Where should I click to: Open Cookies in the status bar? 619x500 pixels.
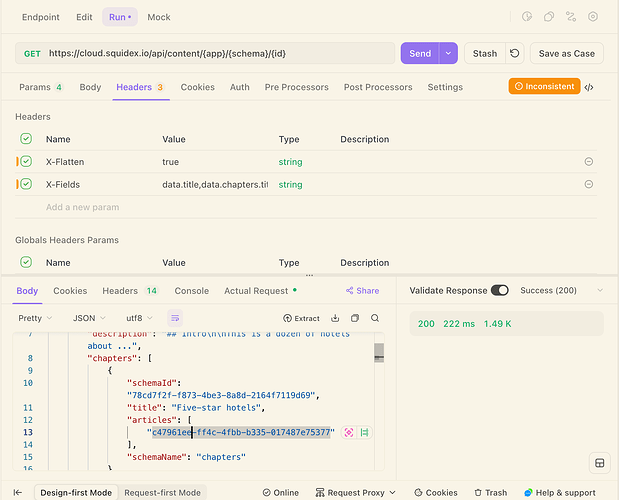(436, 493)
